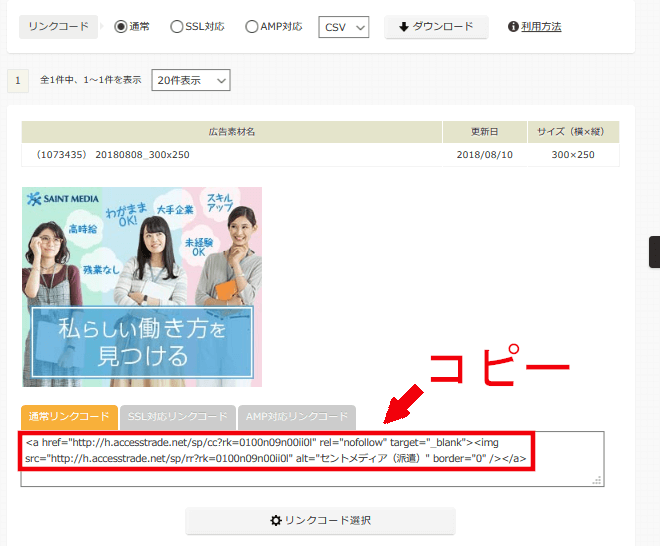Click the textarea resize handle
Screen dimensions: 660x546
[x=597, y=481]
